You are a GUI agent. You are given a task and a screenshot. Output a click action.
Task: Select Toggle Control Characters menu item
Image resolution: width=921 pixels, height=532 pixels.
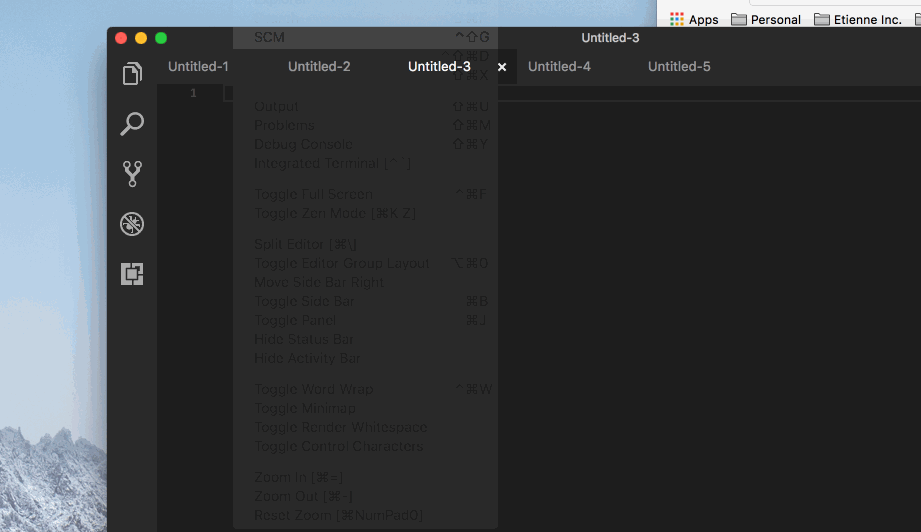[x=365, y=446]
